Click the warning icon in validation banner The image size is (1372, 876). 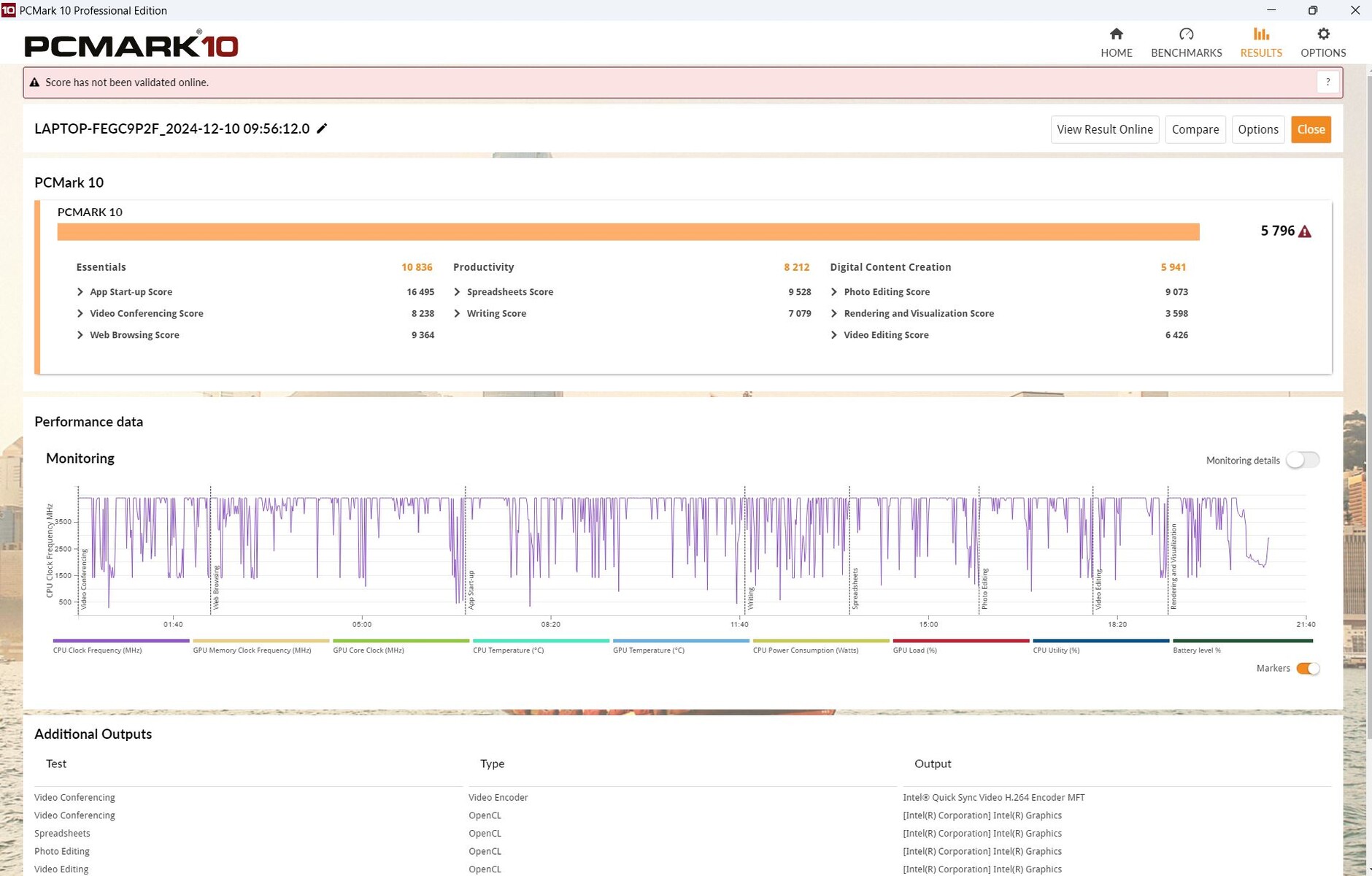tap(34, 82)
